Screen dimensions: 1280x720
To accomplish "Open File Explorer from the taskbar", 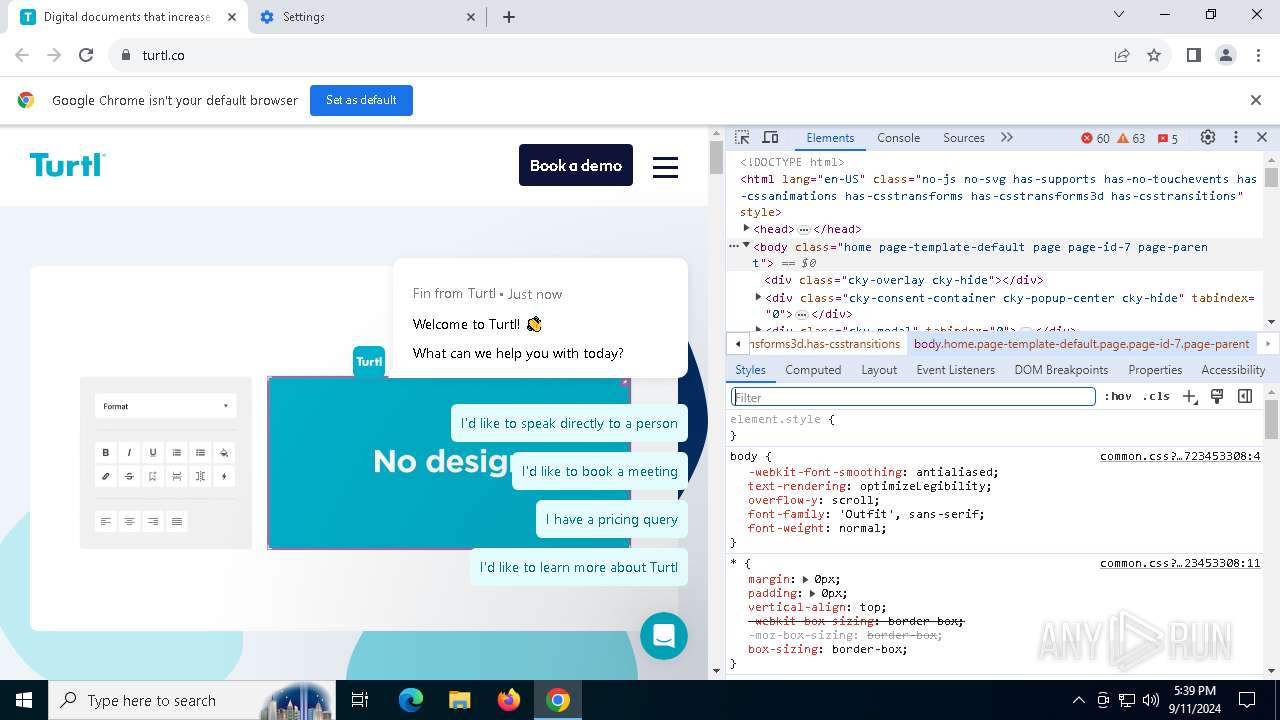I will [459, 700].
